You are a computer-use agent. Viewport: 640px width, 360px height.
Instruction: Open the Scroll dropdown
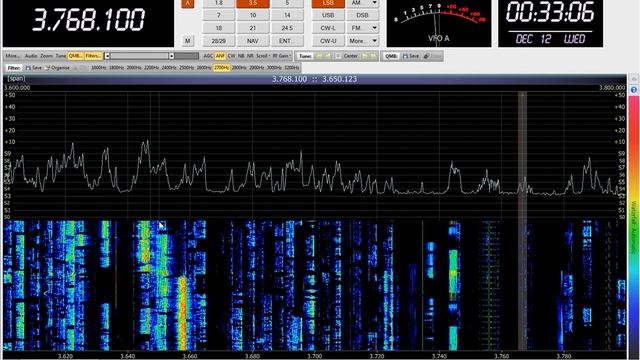[263, 56]
